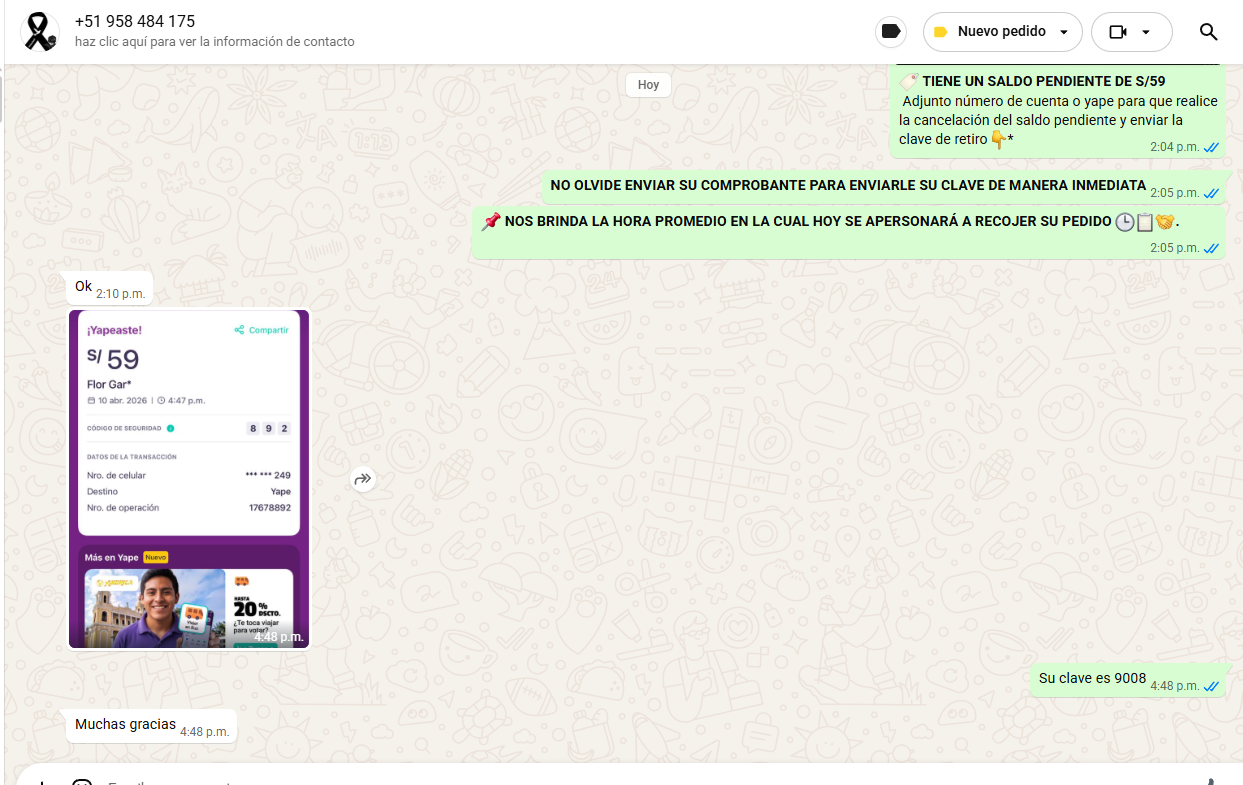Select the 'Su clave es 9008' message
Screen dimensions: 1243x785
click(x=1092, y=678)
